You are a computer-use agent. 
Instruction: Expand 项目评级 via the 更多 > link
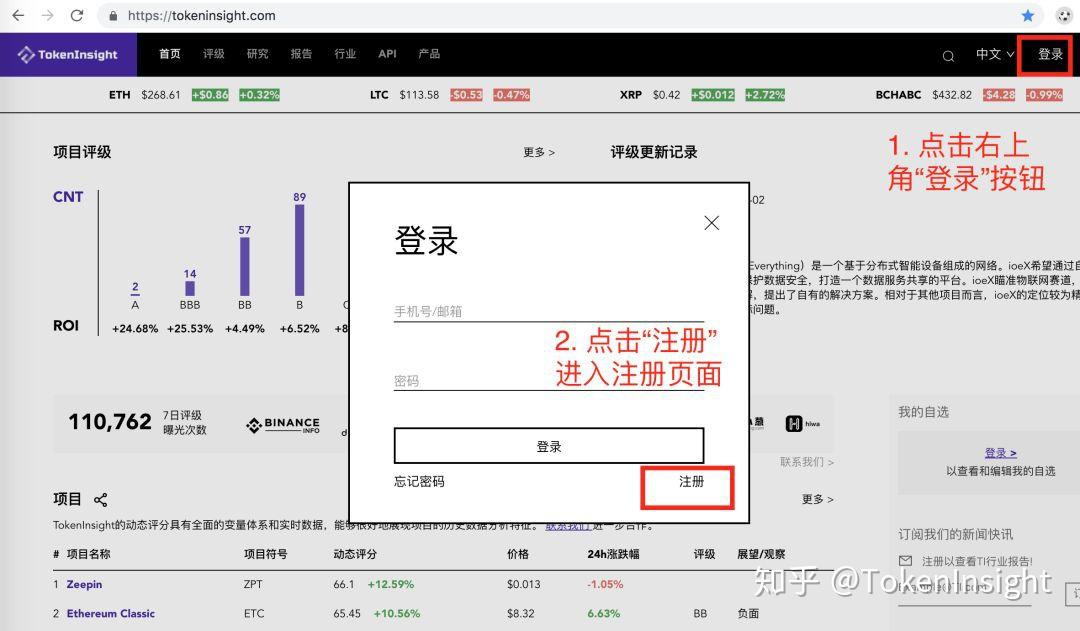pyautogui.click(x=538, y=151)
